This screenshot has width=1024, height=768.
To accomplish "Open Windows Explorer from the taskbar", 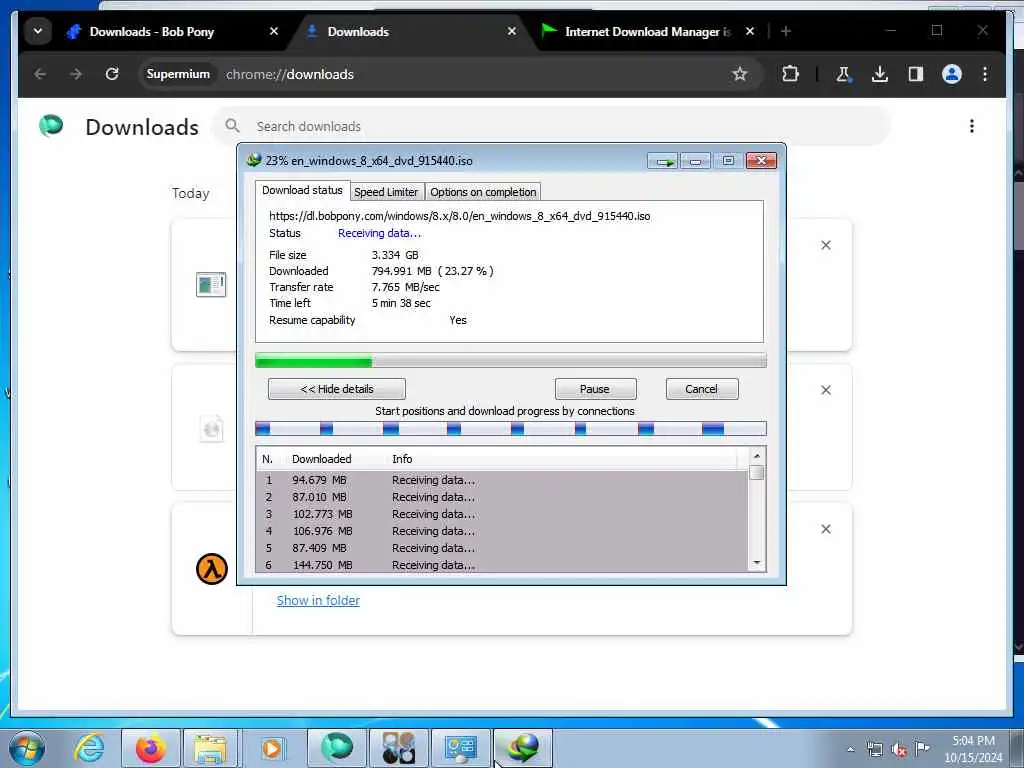I will click(x=210, y=748).
